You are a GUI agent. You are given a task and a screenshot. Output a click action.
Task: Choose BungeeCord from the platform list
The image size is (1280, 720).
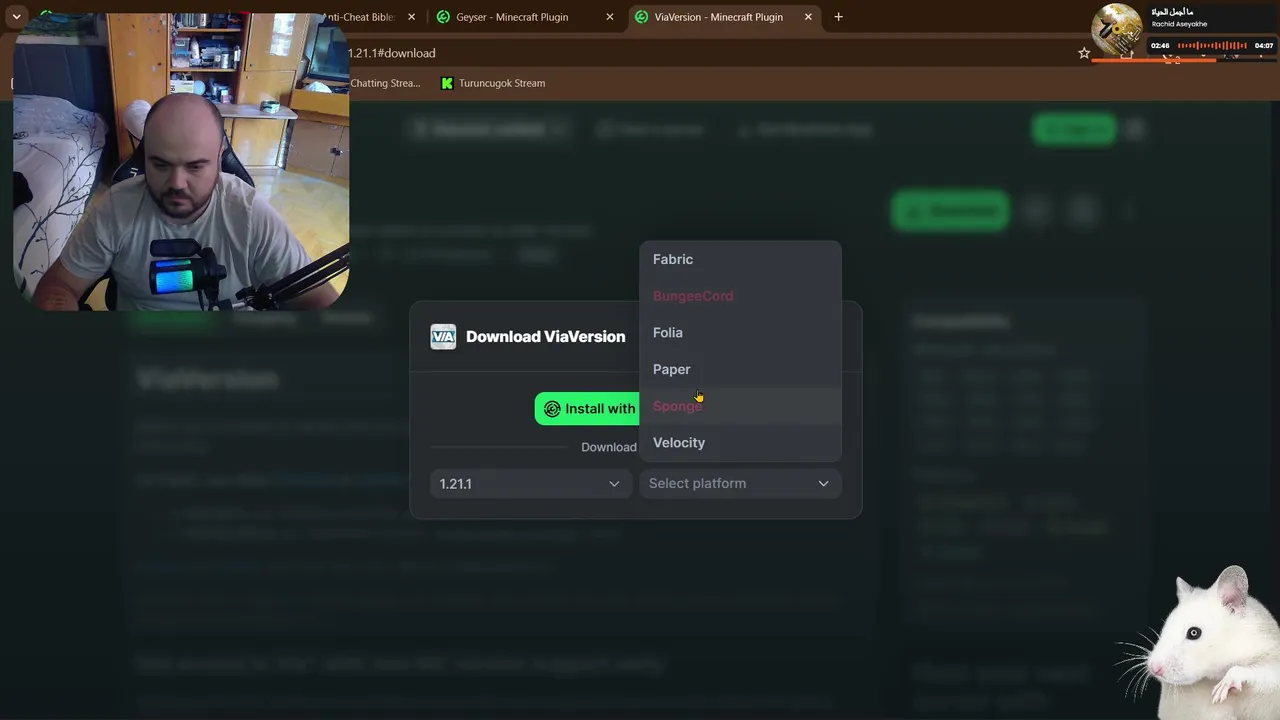(x=740, y=296)
